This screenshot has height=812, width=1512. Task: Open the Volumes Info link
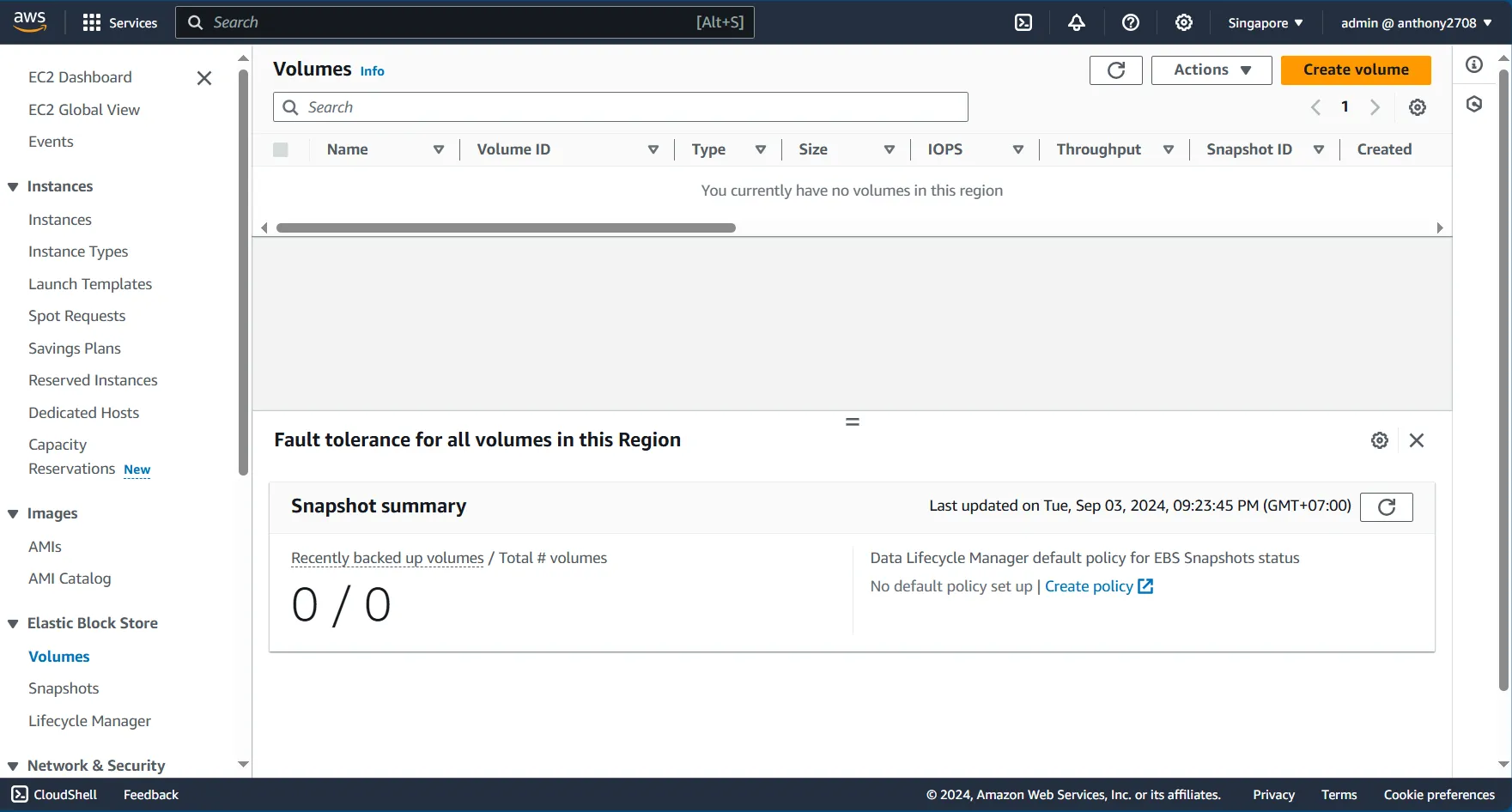click(x=372, y=71)
